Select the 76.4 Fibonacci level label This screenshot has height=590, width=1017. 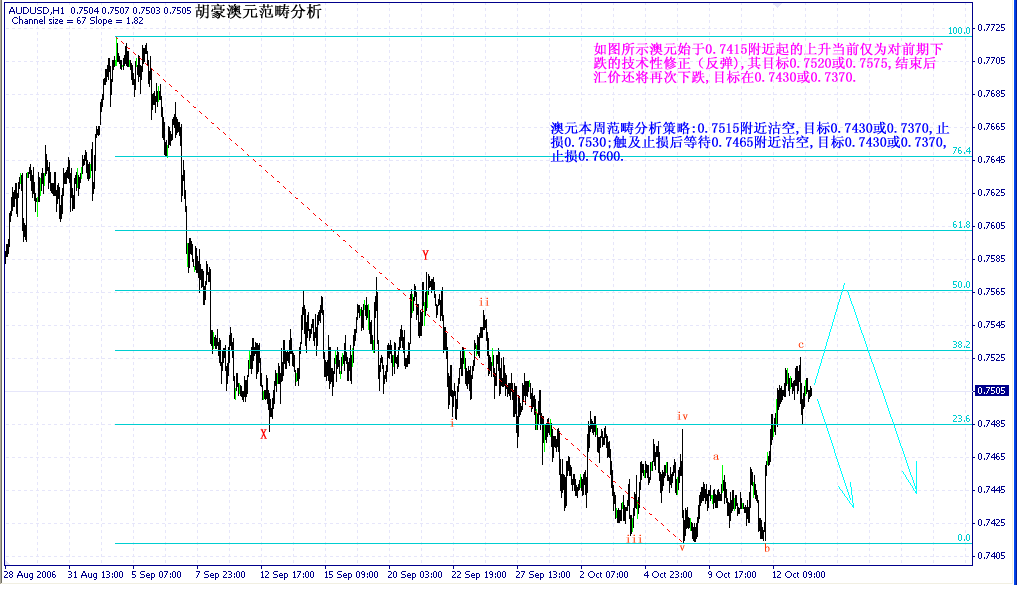pyautogui.click(x=961, y=150)
